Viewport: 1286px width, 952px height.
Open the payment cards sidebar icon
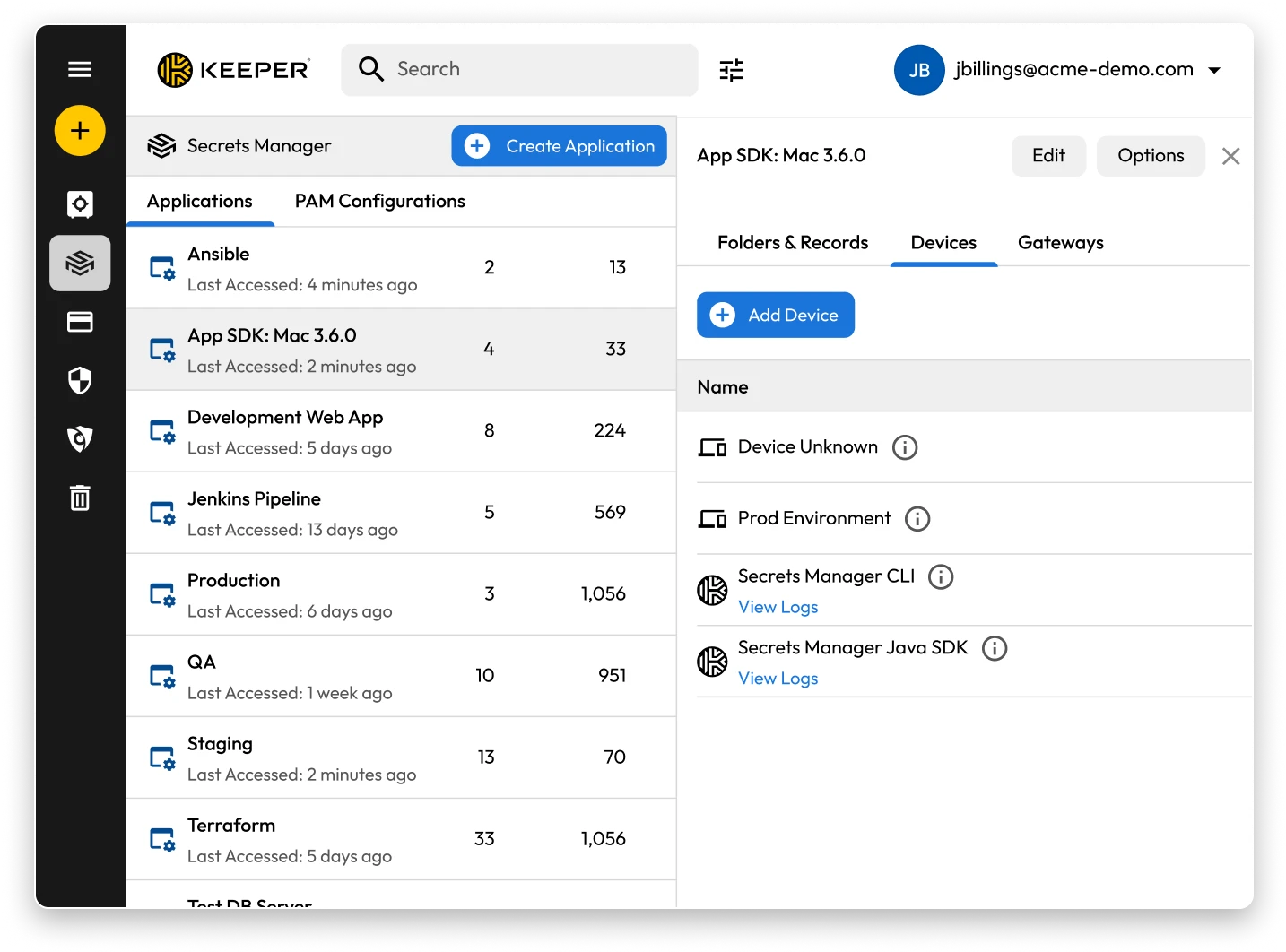coord(80,322)
